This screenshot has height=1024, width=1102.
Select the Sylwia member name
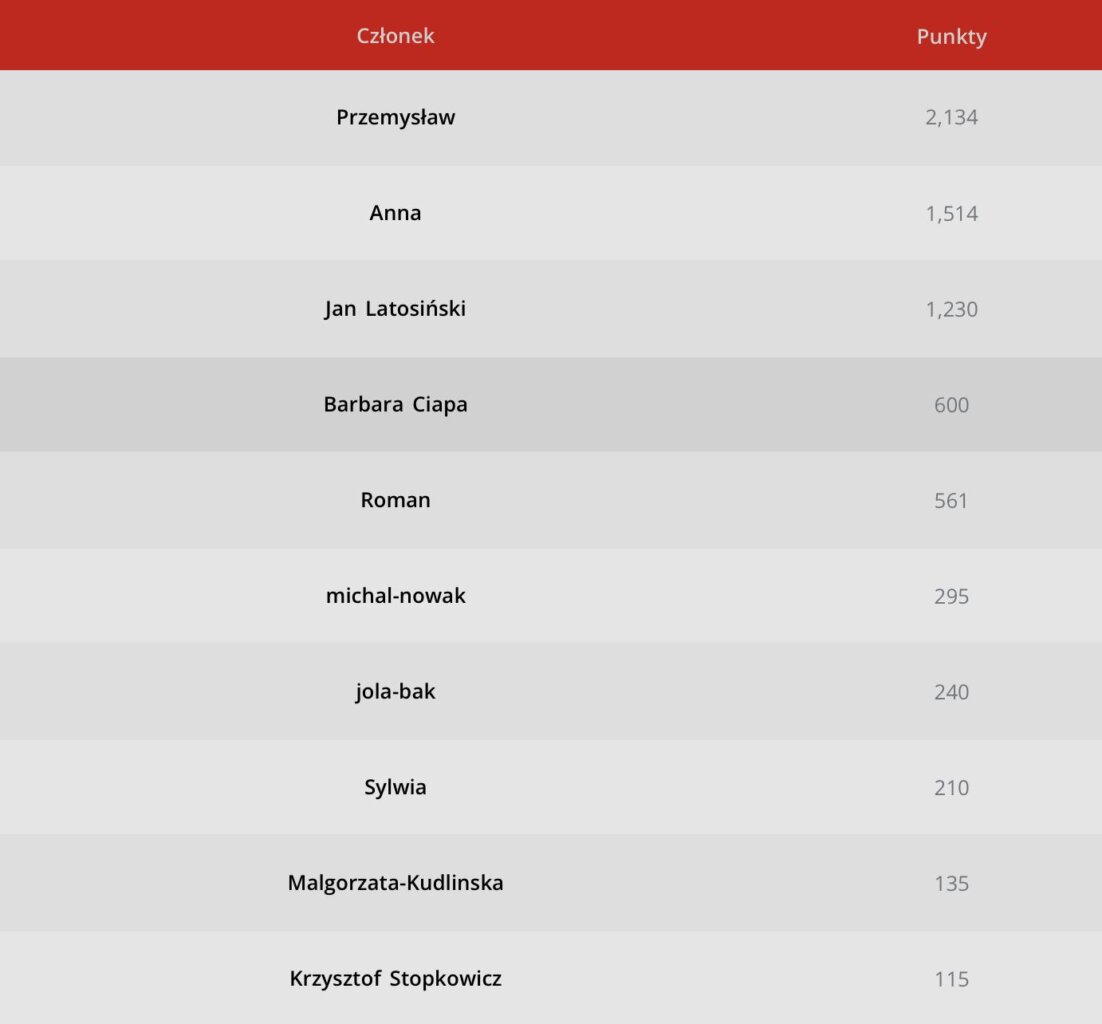tap(395, 787)
